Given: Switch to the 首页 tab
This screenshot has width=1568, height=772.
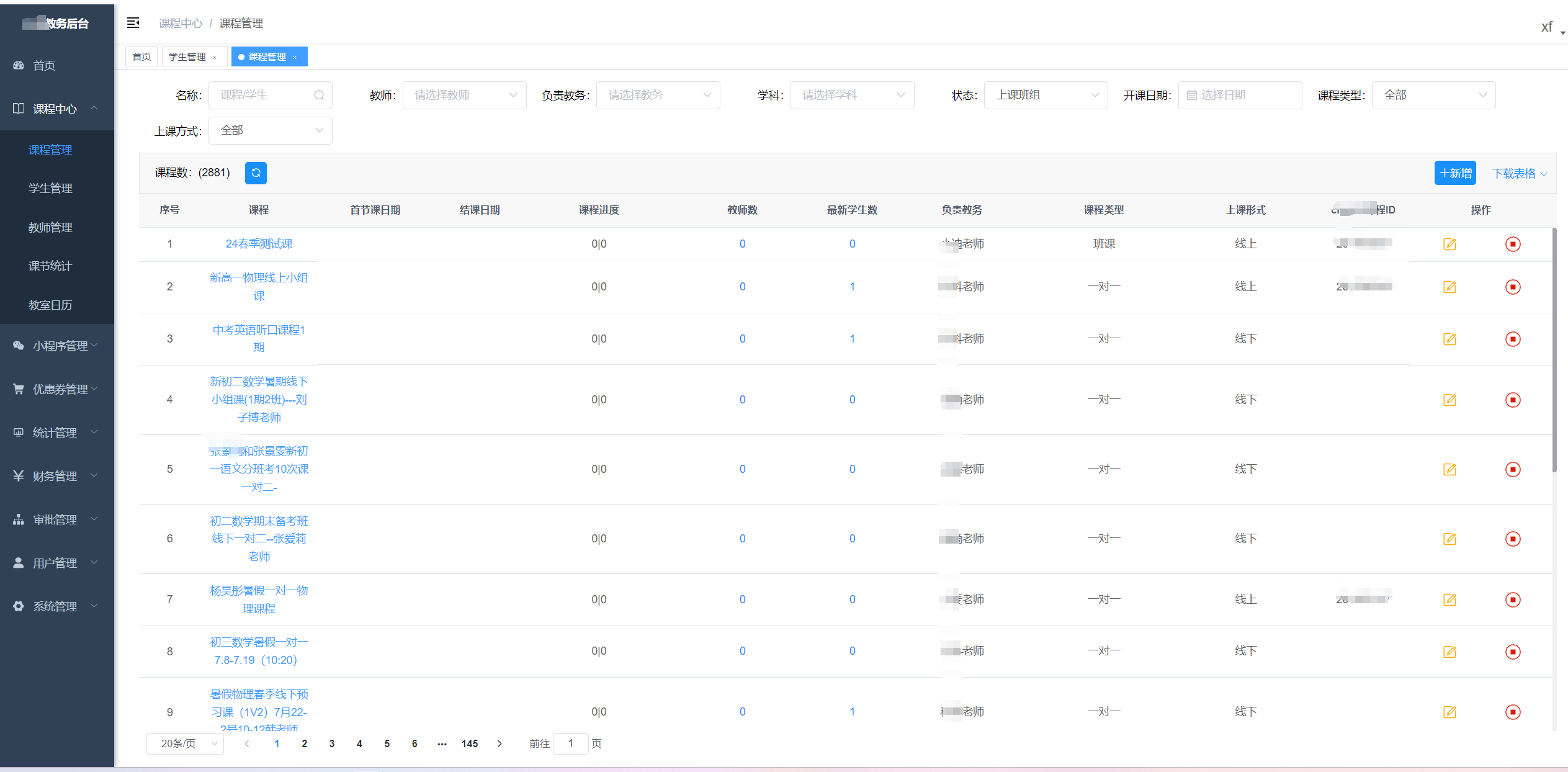Looking at the screenshot, I should [x=141, y=56].
